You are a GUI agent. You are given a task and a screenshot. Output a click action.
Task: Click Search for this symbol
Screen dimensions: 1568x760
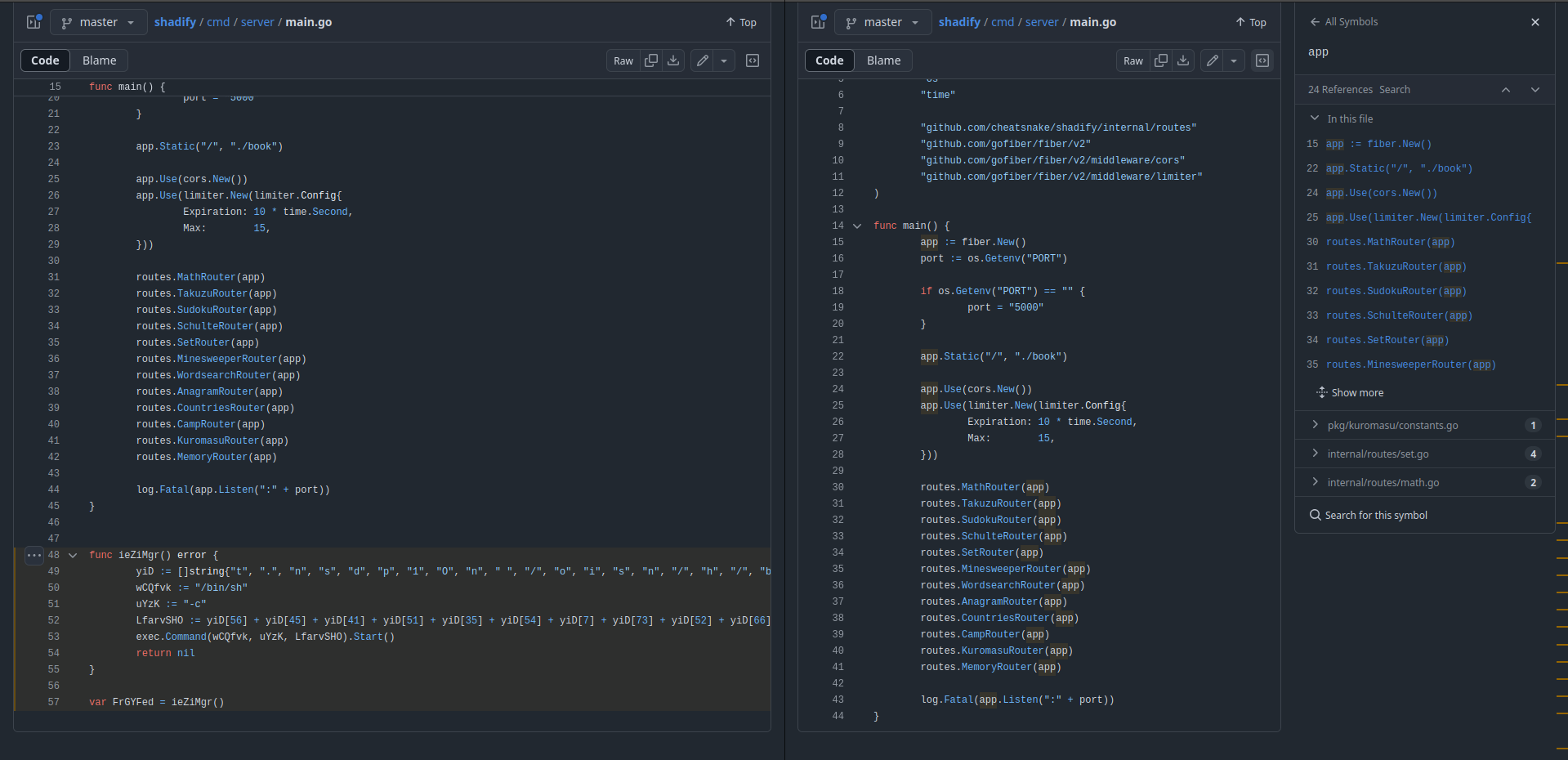pos(1376,515)
